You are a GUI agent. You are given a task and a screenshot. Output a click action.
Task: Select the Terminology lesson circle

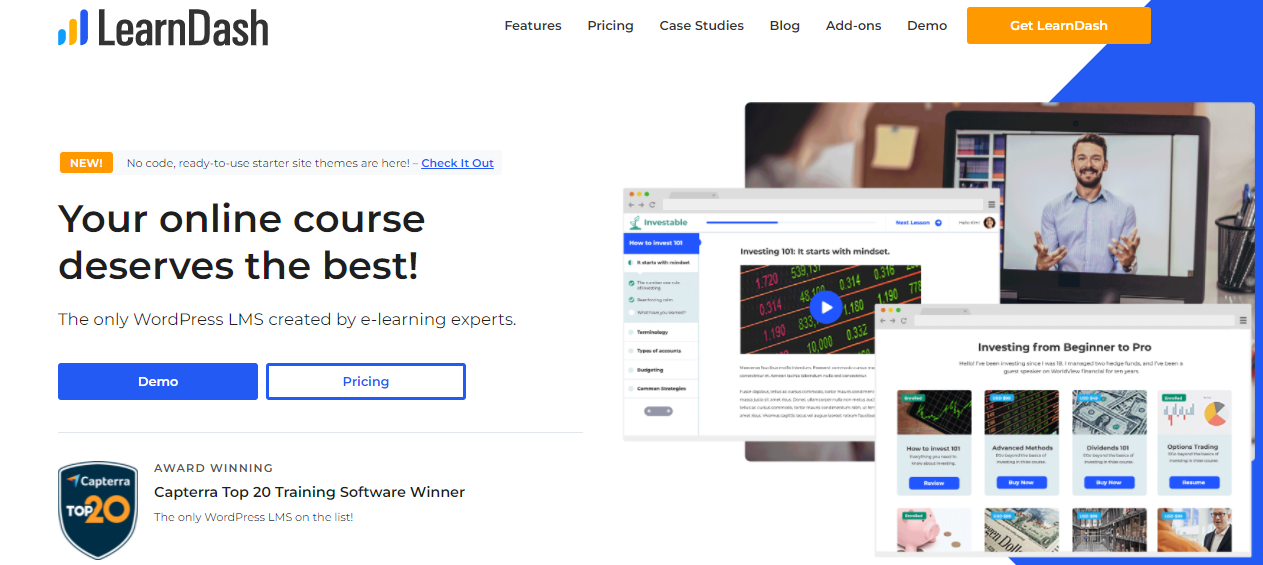tap(630, 332)
